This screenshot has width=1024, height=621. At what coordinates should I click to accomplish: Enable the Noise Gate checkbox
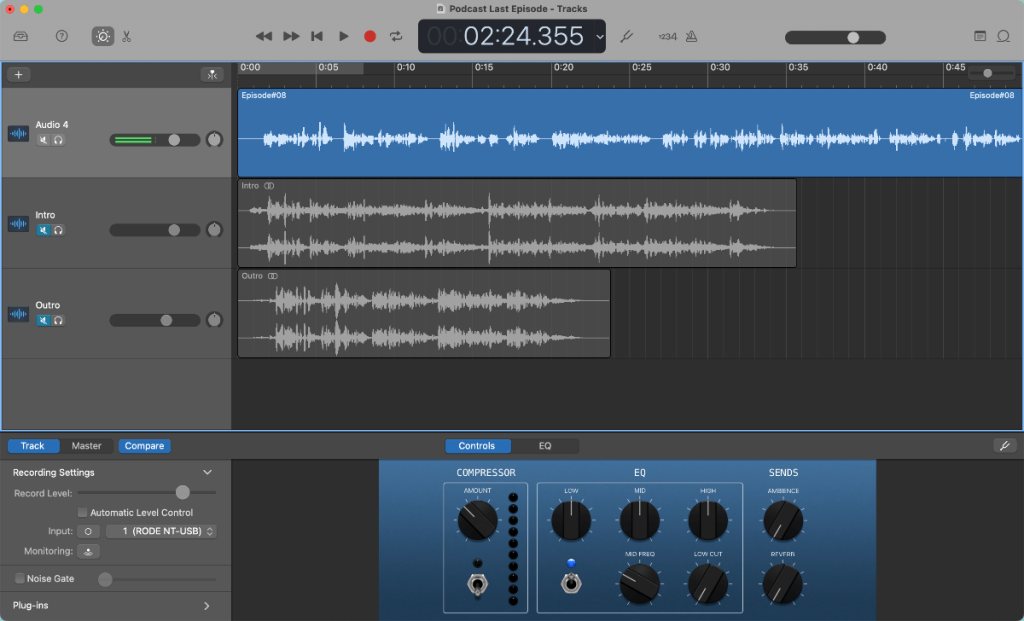[x=20, y=578]
